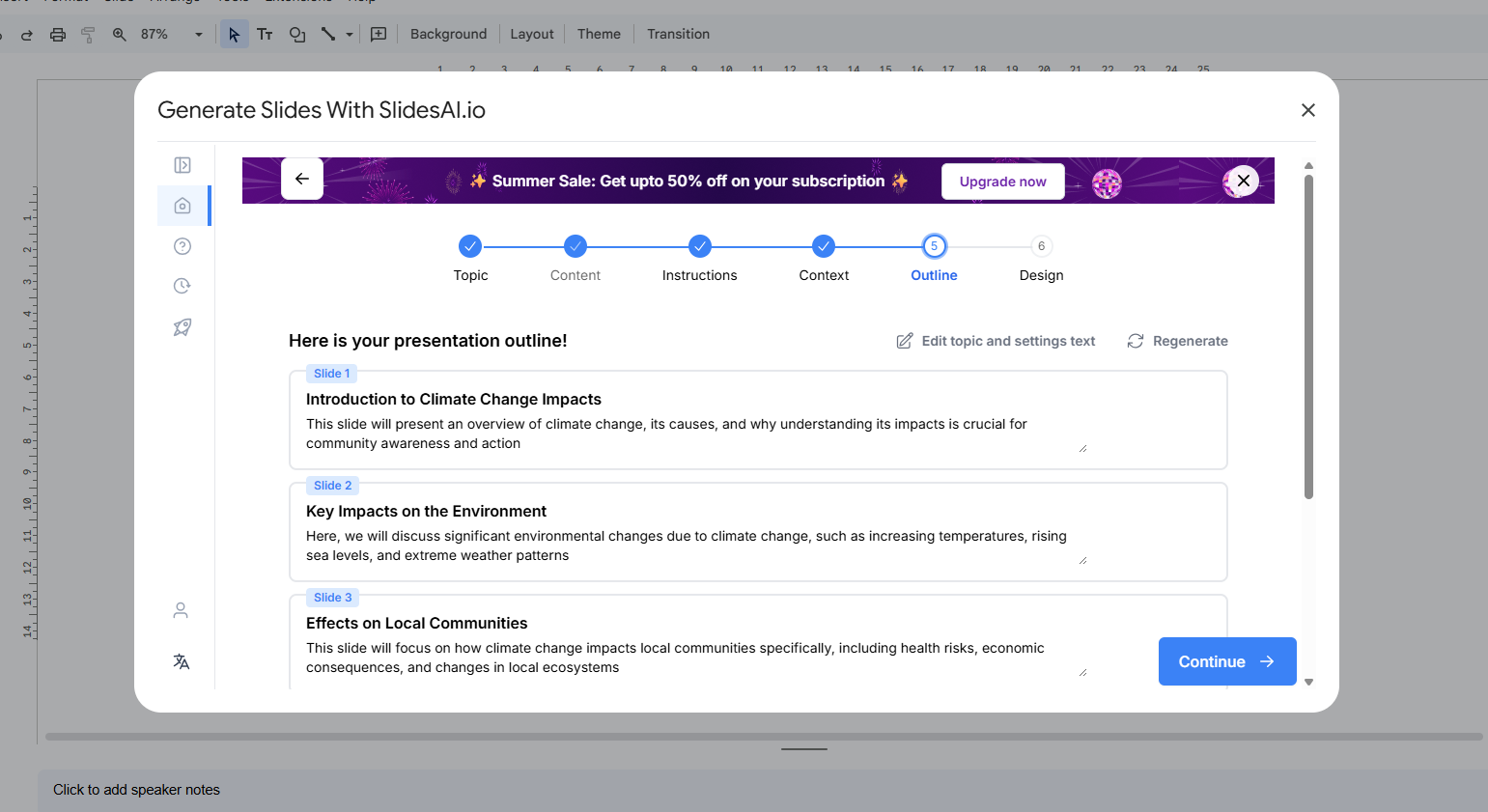Image resolution: width=1488 pixels, height=812 pixels.
Task: Dismiss the Summer Sale banner
Action: (x=1244, y=181)
